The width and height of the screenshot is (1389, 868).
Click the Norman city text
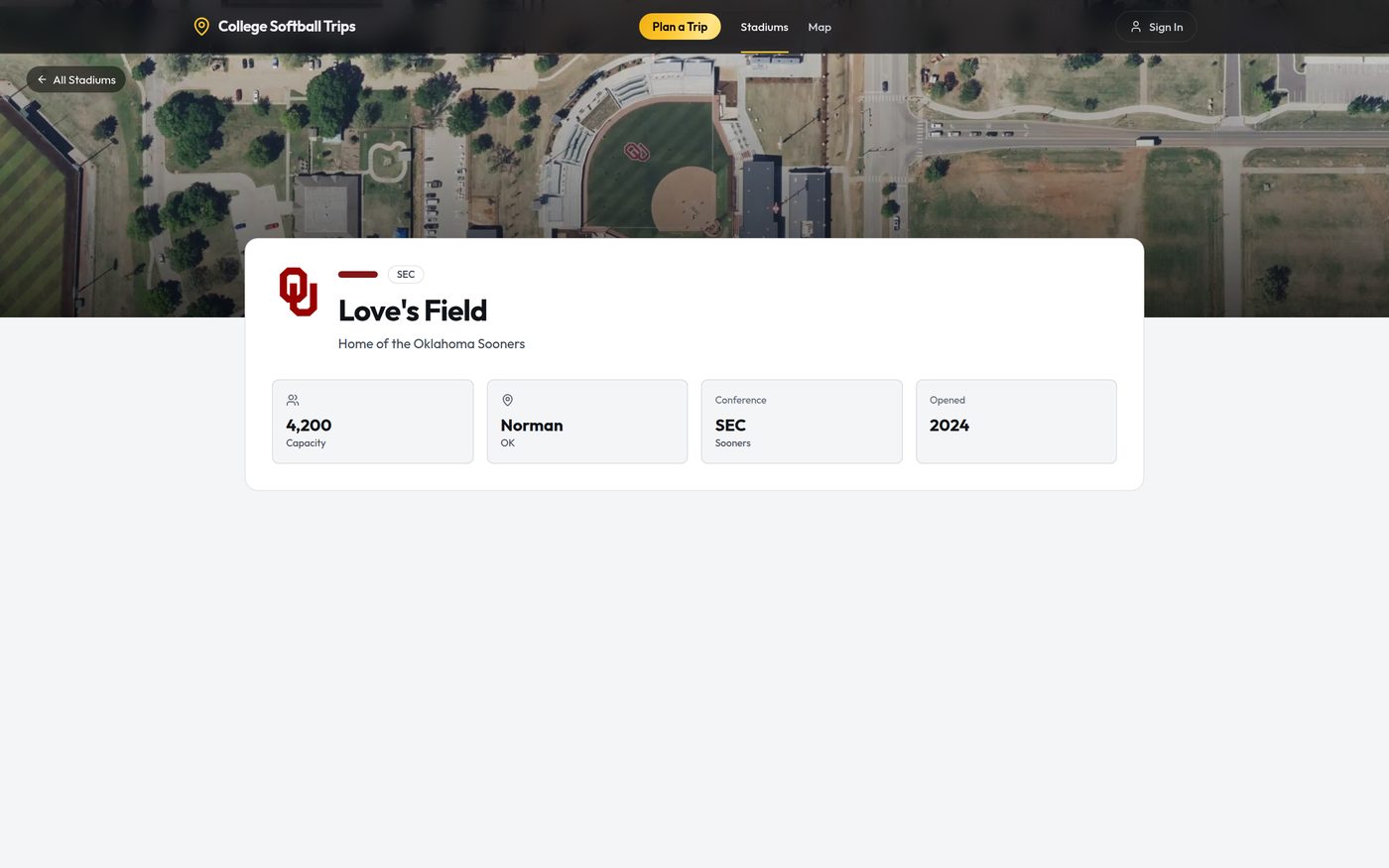[x=532, y=426]
